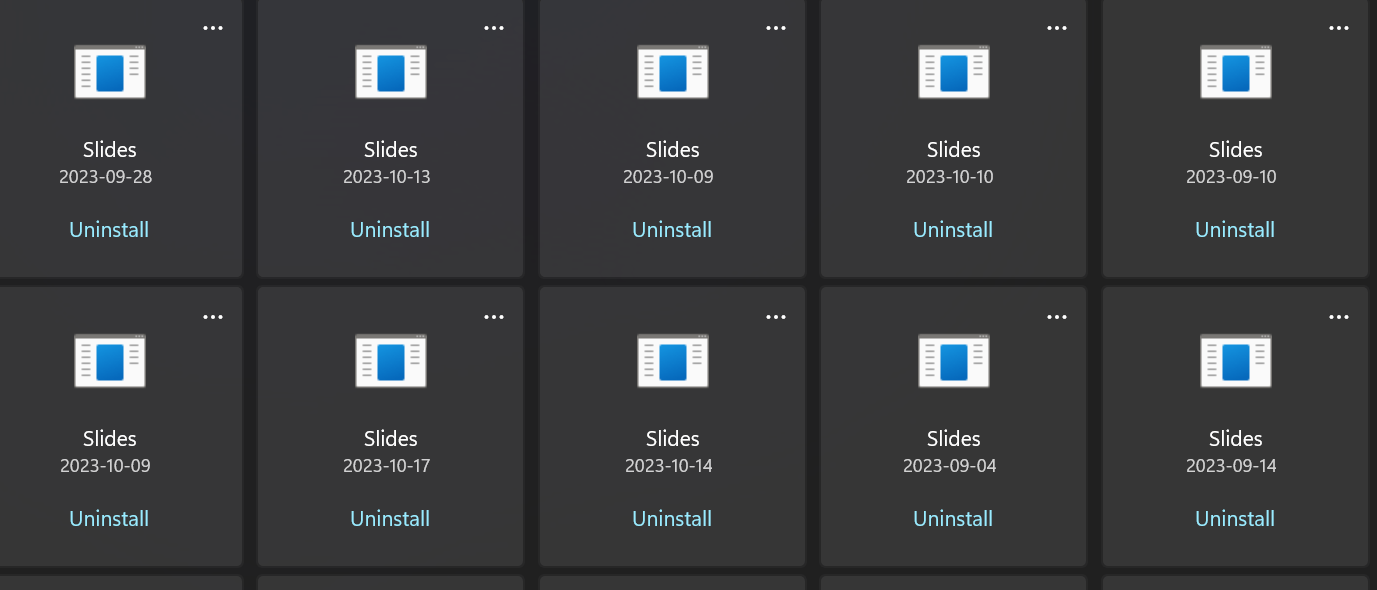Open the three-dot menu for Slides 2023-10-14
1377x590 pixels.
[776, 317]
